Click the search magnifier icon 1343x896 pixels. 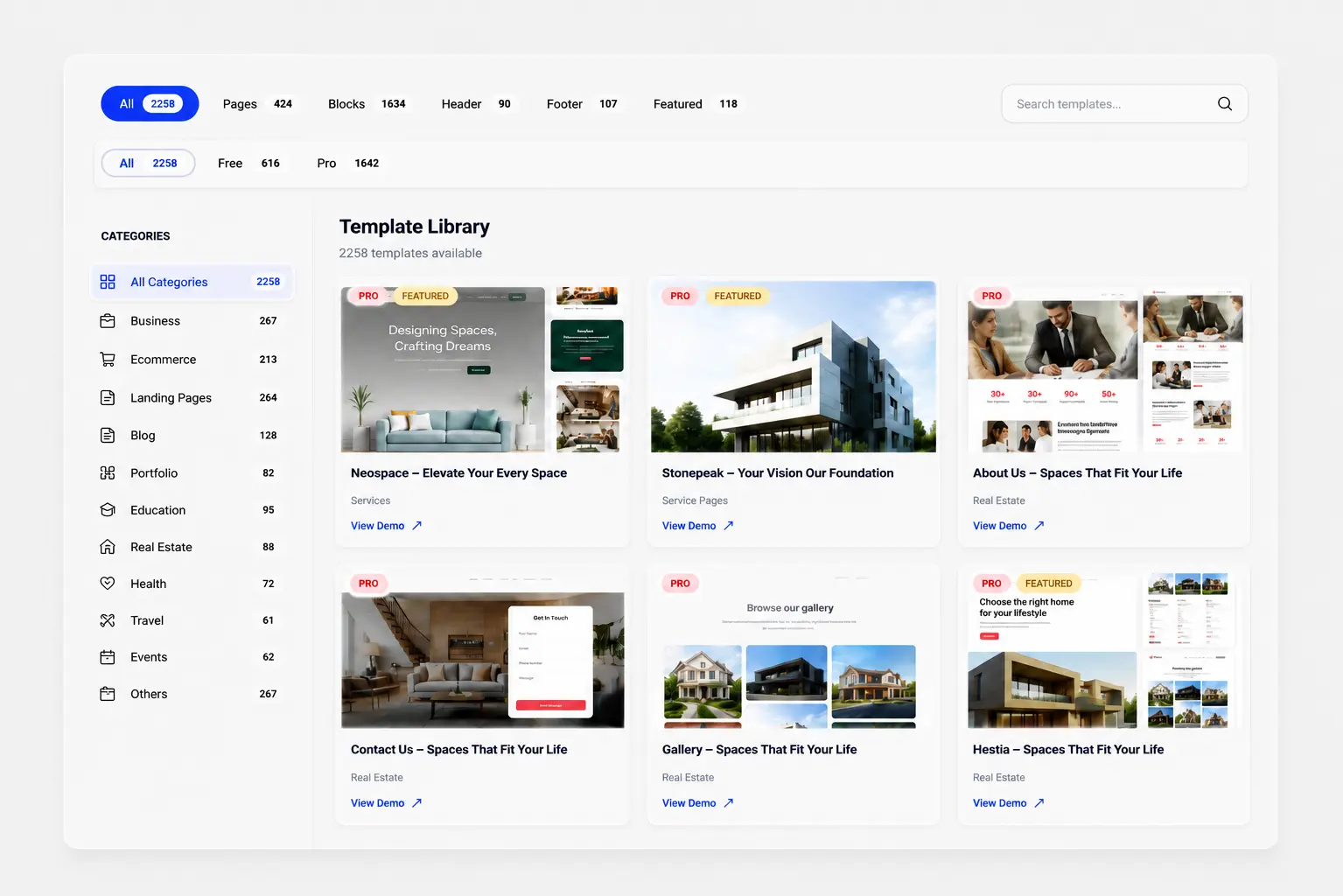(1225, 103)
